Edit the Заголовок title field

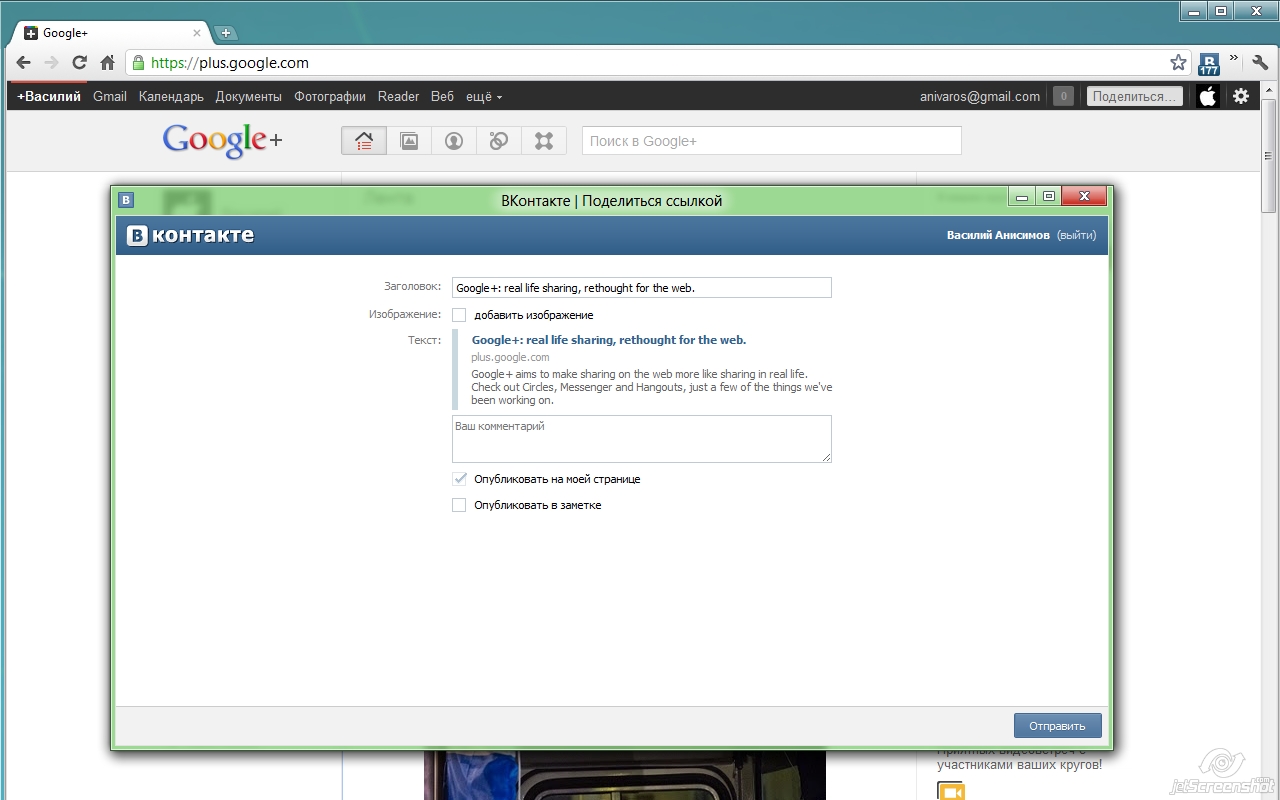[641, 288]
